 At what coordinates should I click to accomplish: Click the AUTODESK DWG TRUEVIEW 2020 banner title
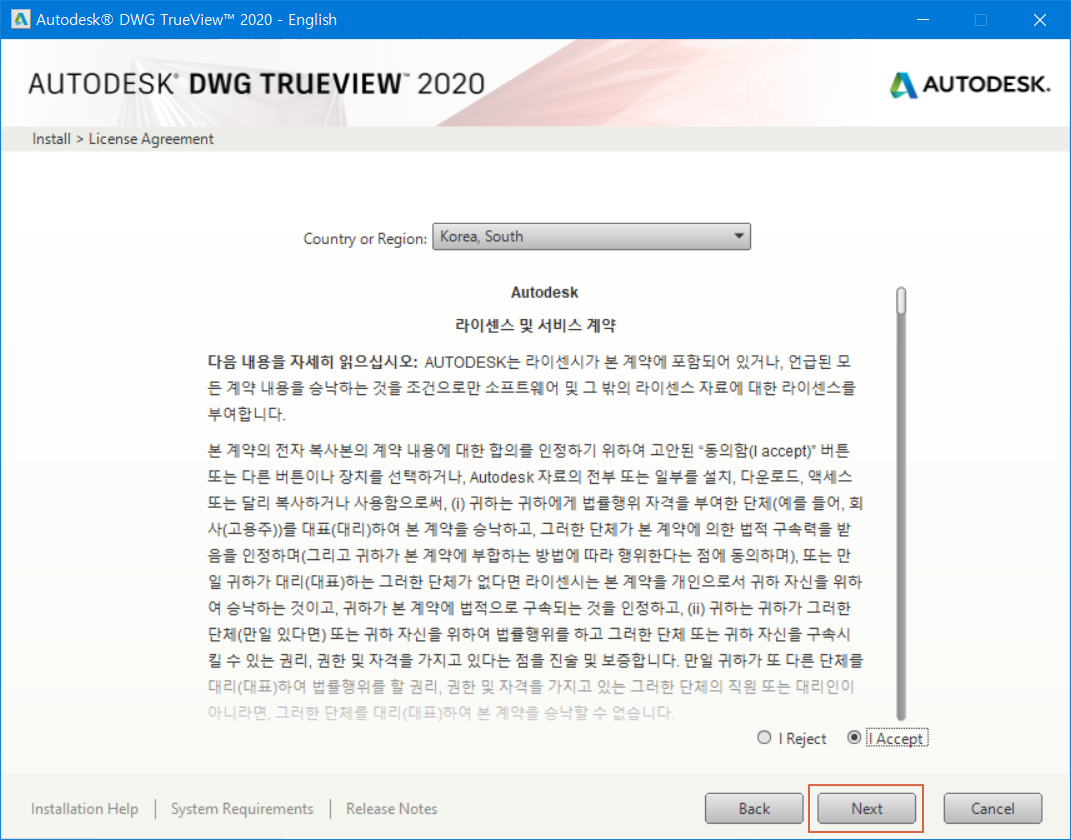click(257, 84)
